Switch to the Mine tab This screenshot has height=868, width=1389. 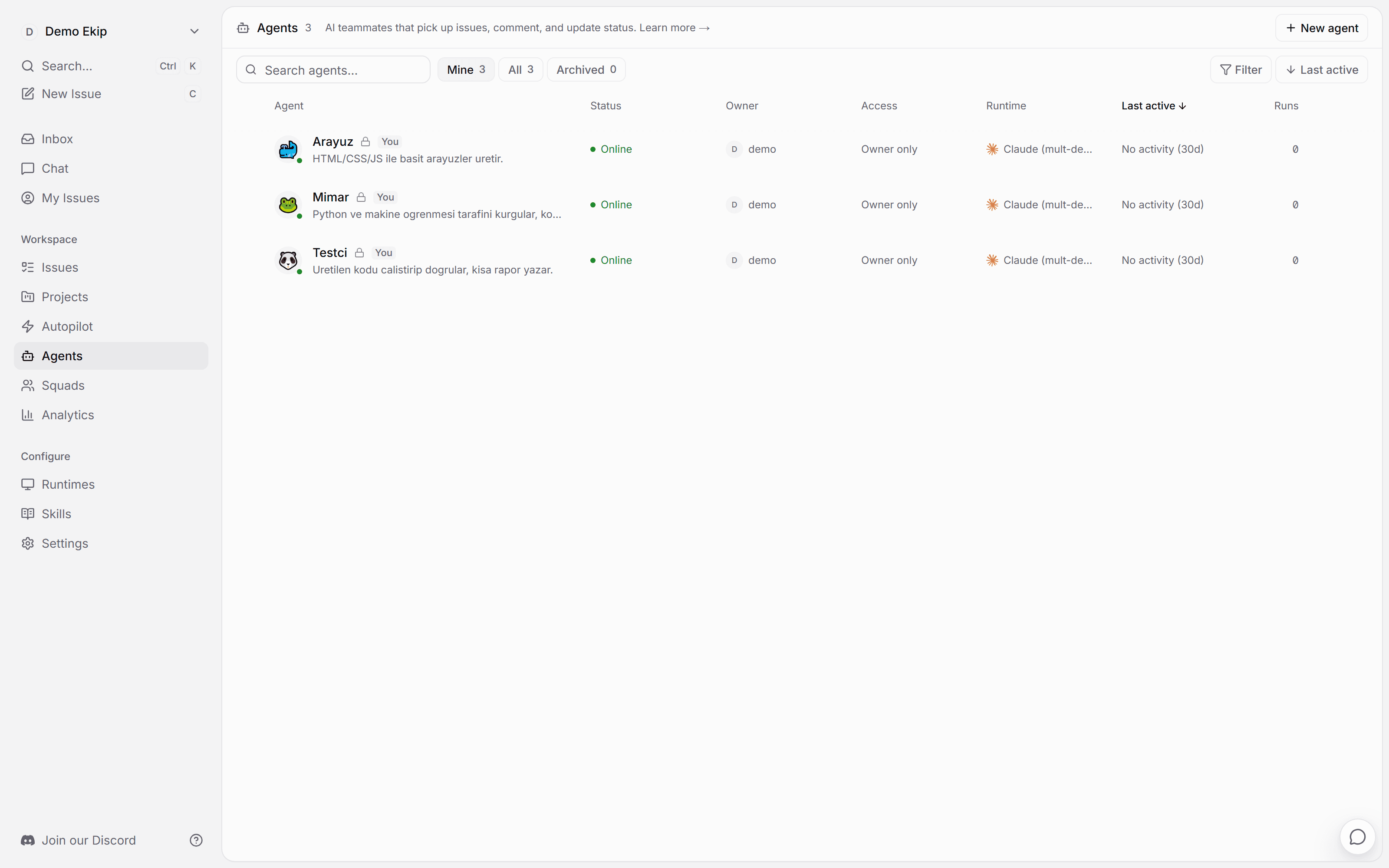pyautogui.click(x=466, y=69)
